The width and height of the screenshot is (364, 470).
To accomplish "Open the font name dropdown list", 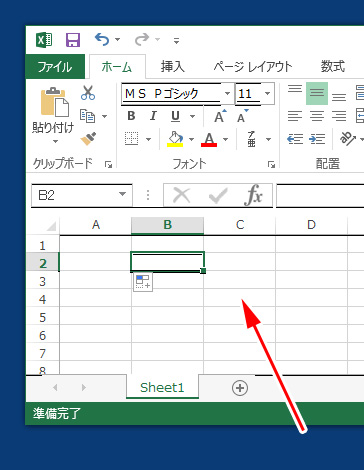I will (227, 93).
